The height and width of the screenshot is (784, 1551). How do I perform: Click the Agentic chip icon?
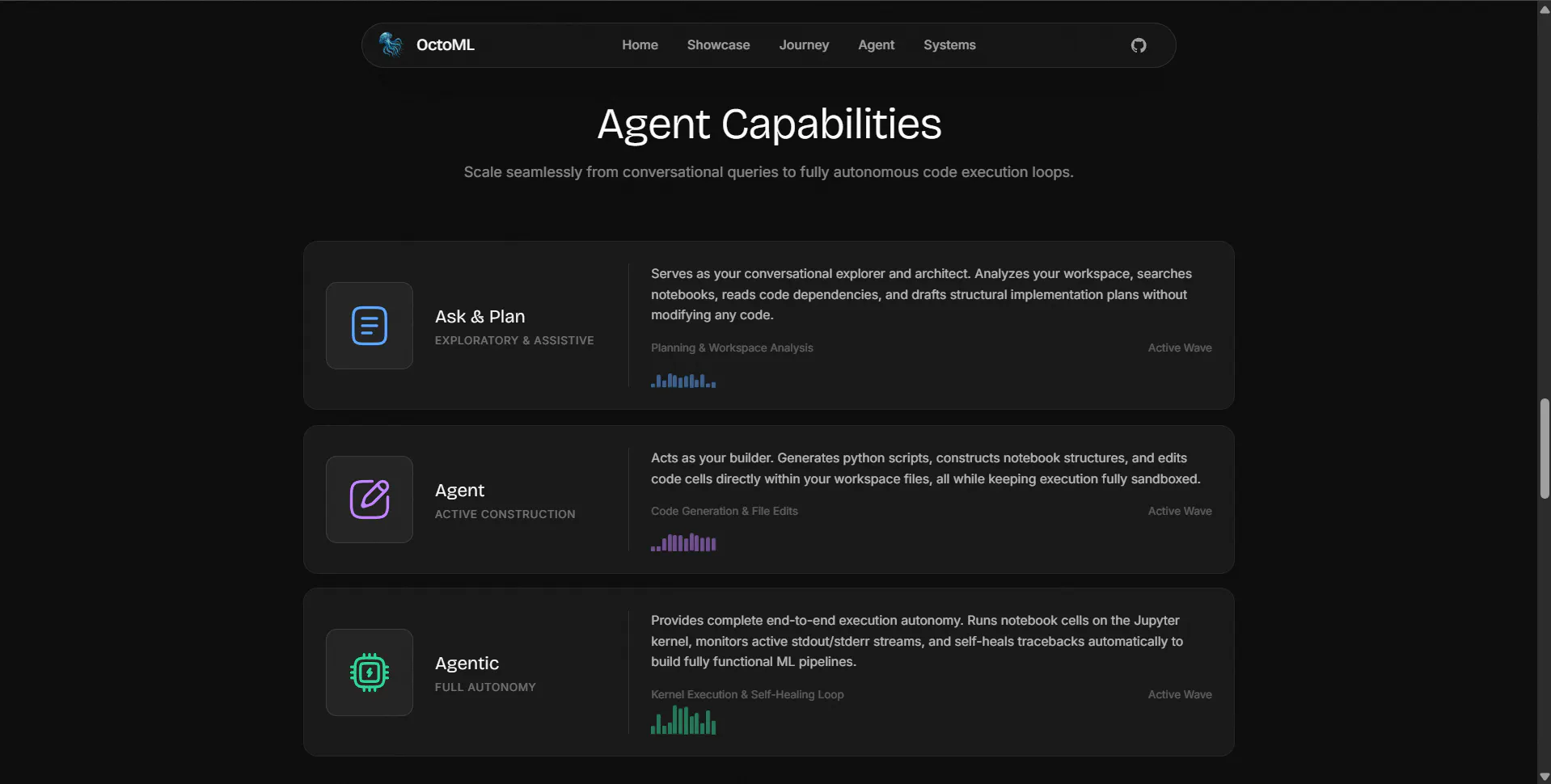coord(370,672)
